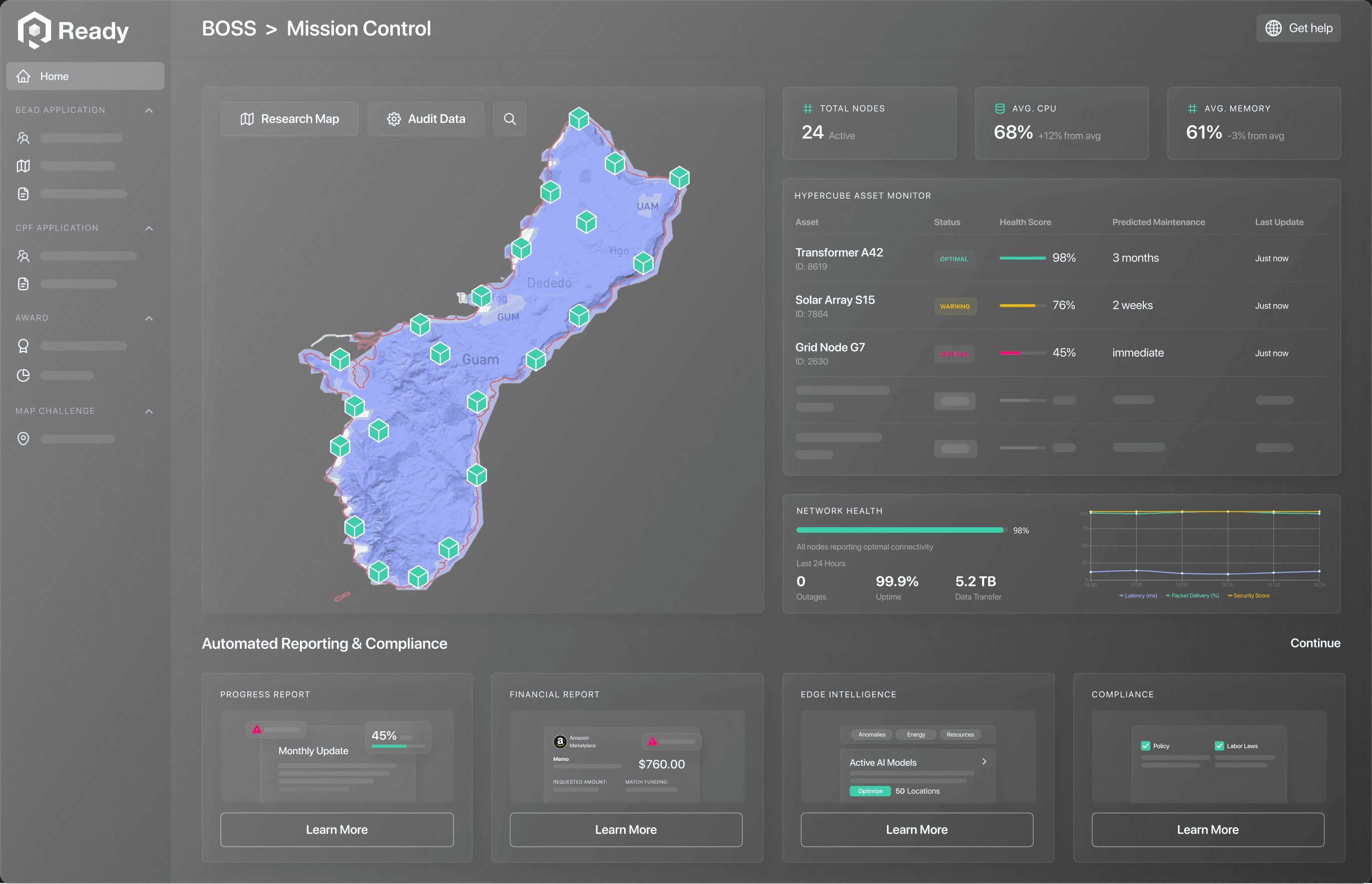The width and height of the screenshot is (1372, 884).
Task: Collapse the BEAD APPLICATION section
Action: coord(149,110)
